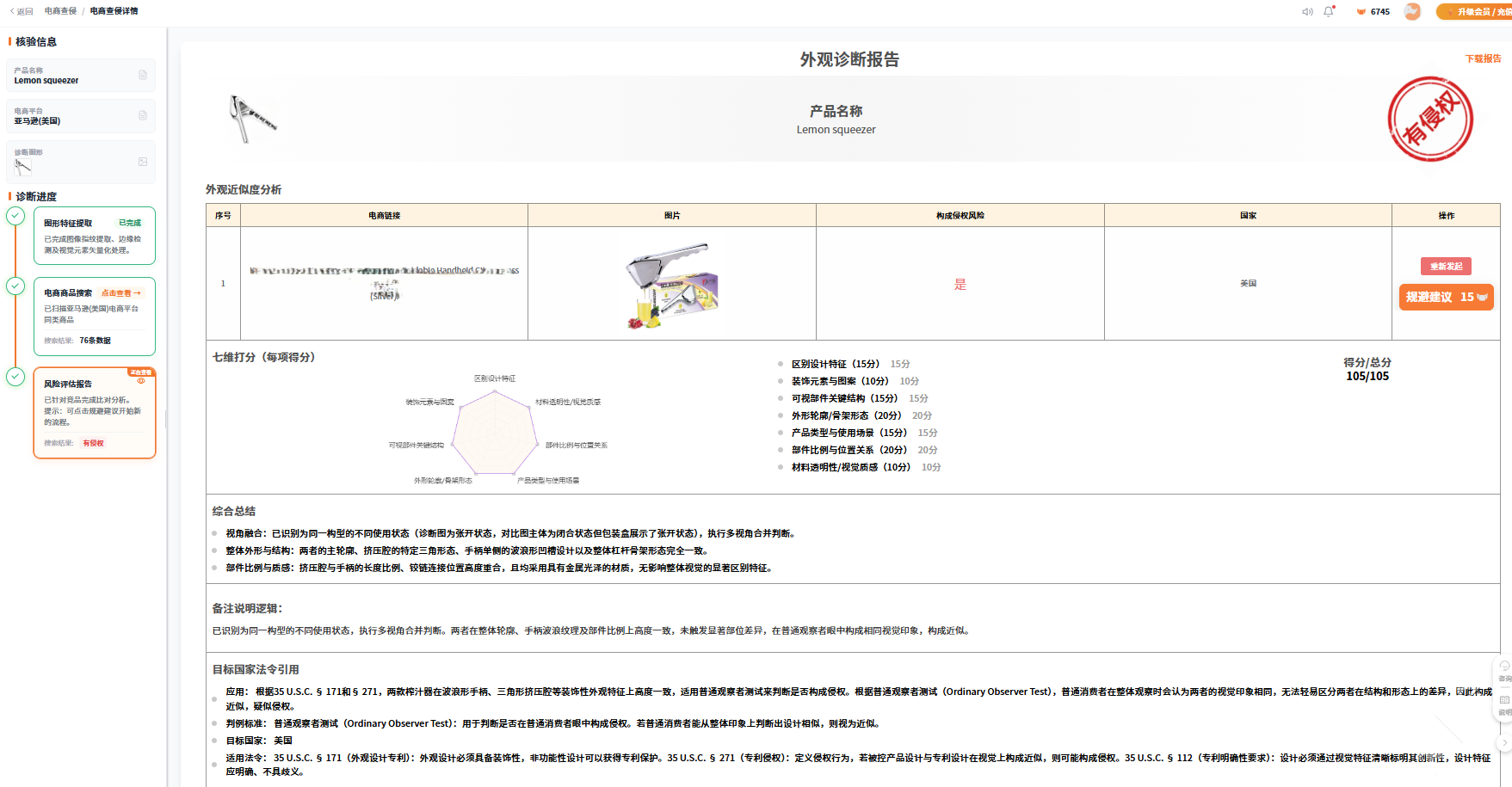Click the orange fox points icon
This screenshot has width=1512, height=787.
1361,12
